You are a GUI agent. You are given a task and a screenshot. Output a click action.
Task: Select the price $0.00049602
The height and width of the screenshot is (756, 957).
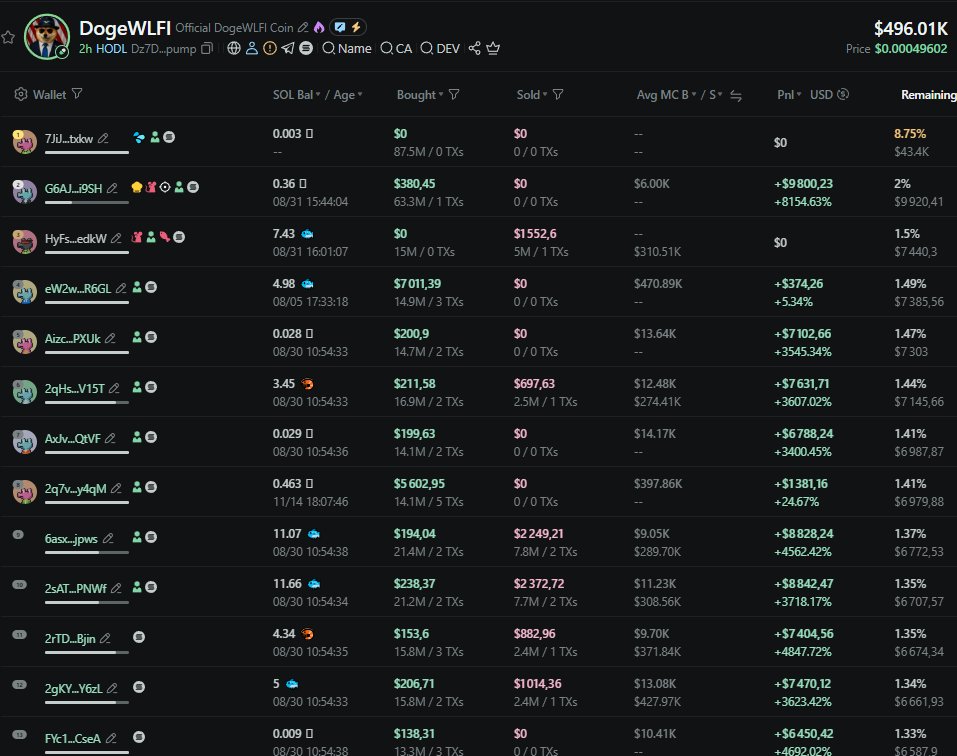[911, 49]
